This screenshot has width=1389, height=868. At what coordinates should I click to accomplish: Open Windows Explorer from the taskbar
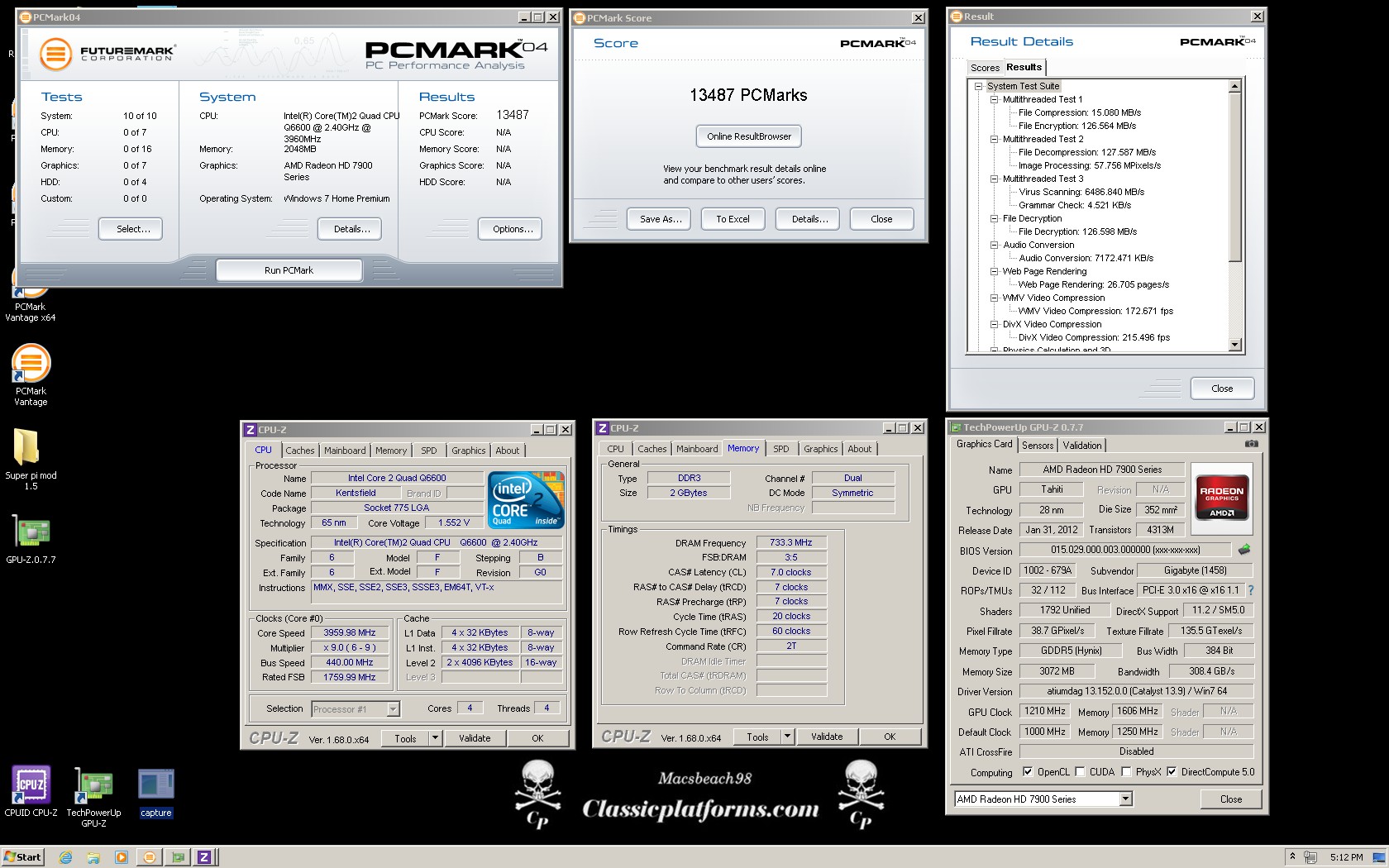93,857
